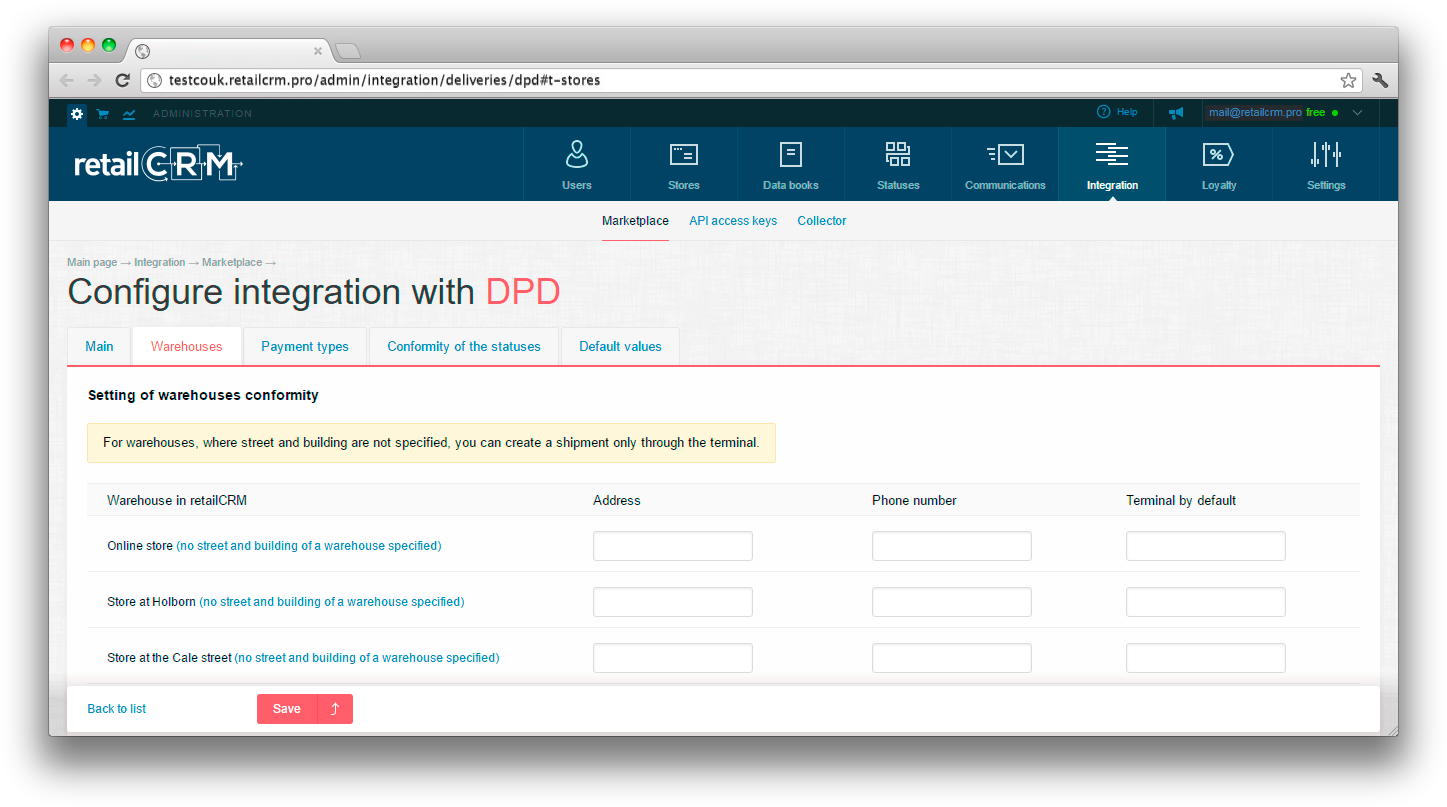Switch to the Payment types tab
Image resolution: width=1447 pixels, height=807 pixels.
[x=305, y=347]
